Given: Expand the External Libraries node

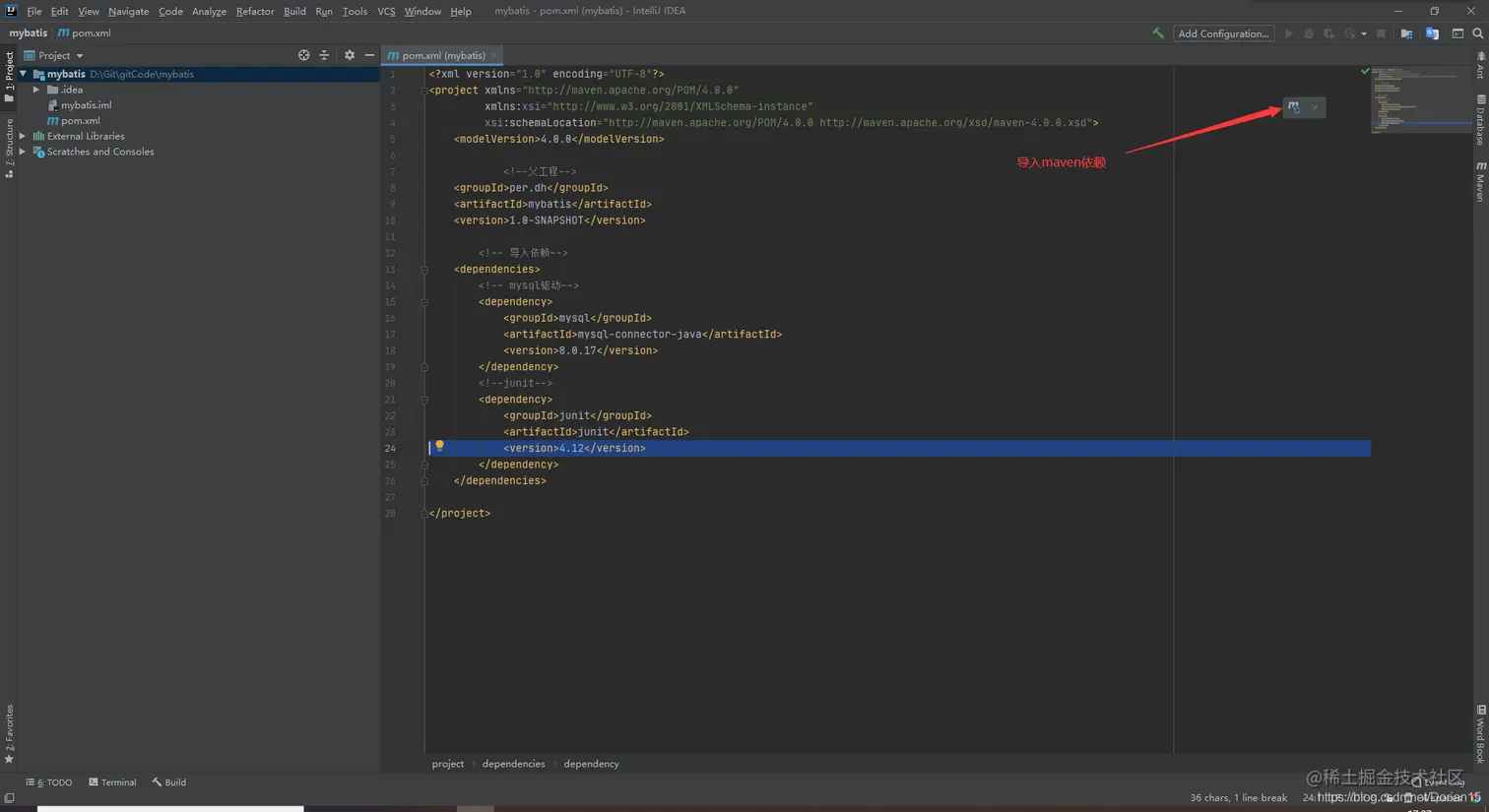Looking at the screenshot, I should click(23, 136).
